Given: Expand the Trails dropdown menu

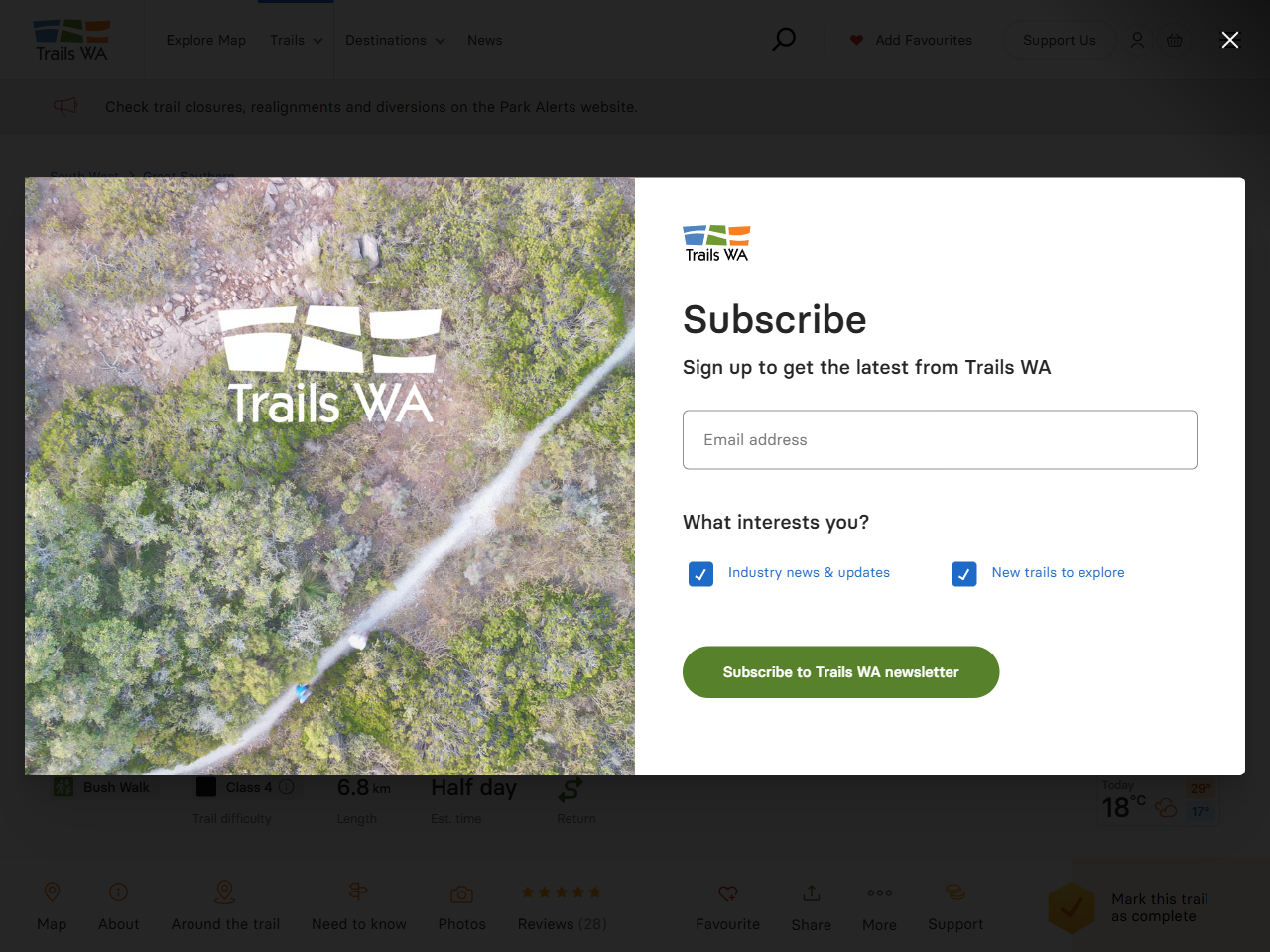Looking at the screenshot, I should [296, 41].
